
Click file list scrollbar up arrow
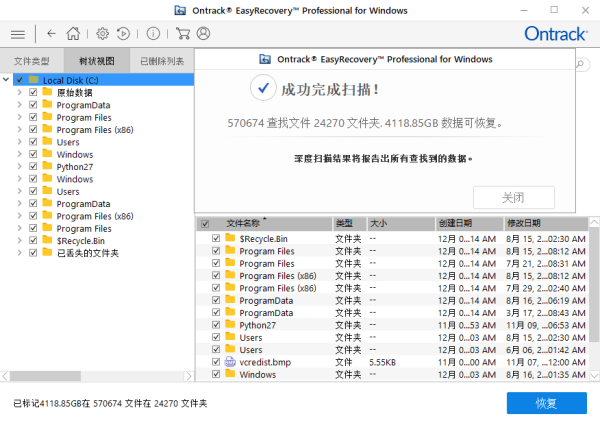pos(594,222)
